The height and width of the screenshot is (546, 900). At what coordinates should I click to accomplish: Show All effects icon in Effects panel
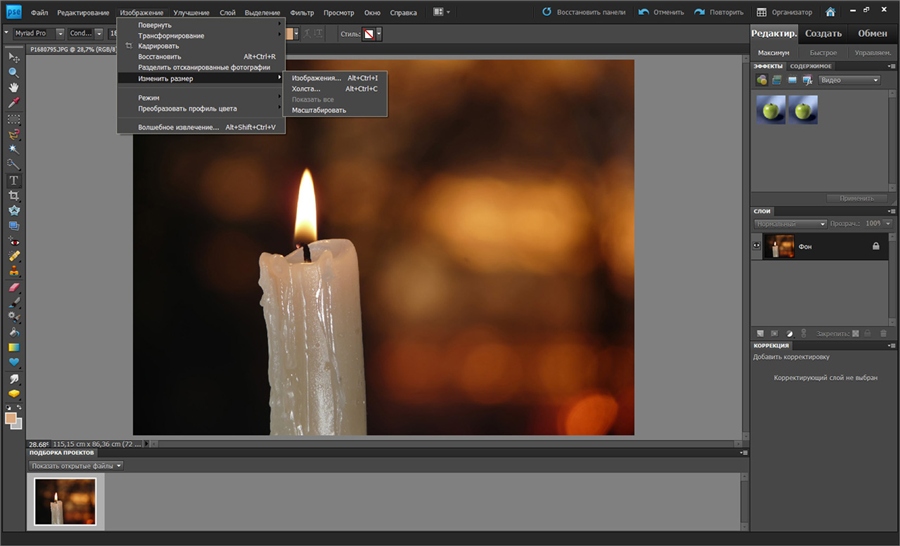(x=807, y=80)
